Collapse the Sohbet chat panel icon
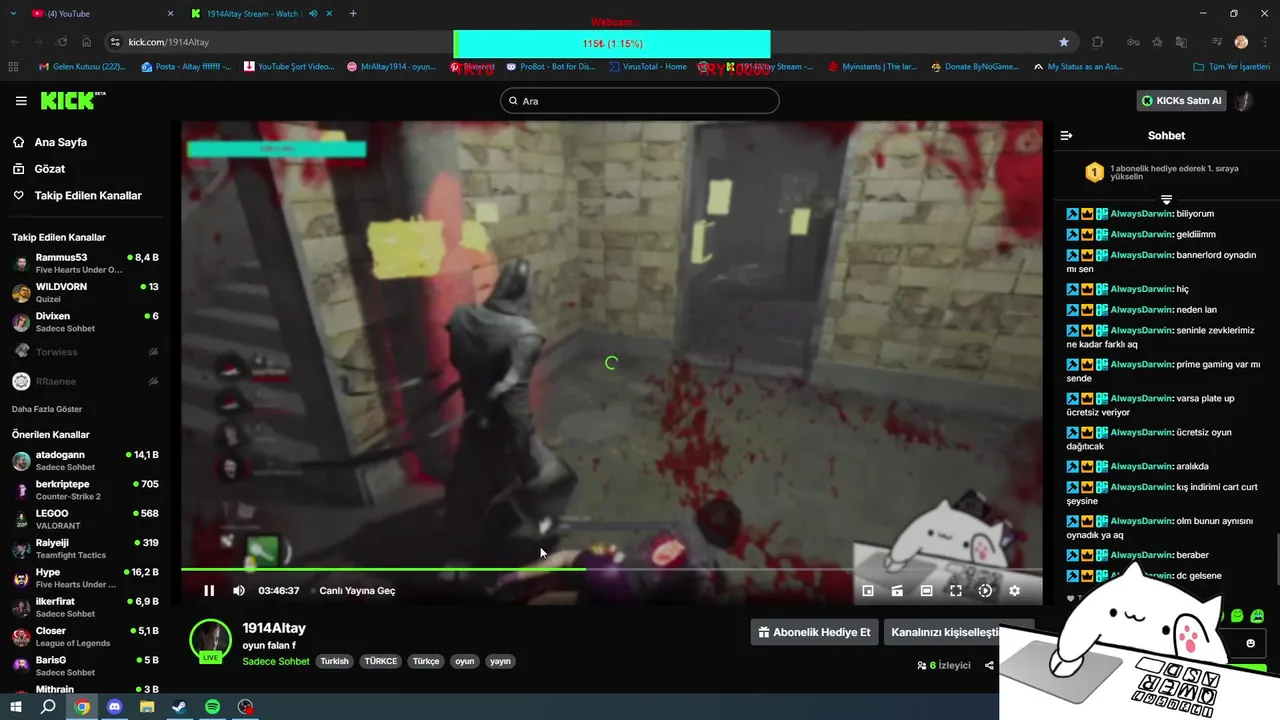The image size is (1280, 720). click(1066, 135)
